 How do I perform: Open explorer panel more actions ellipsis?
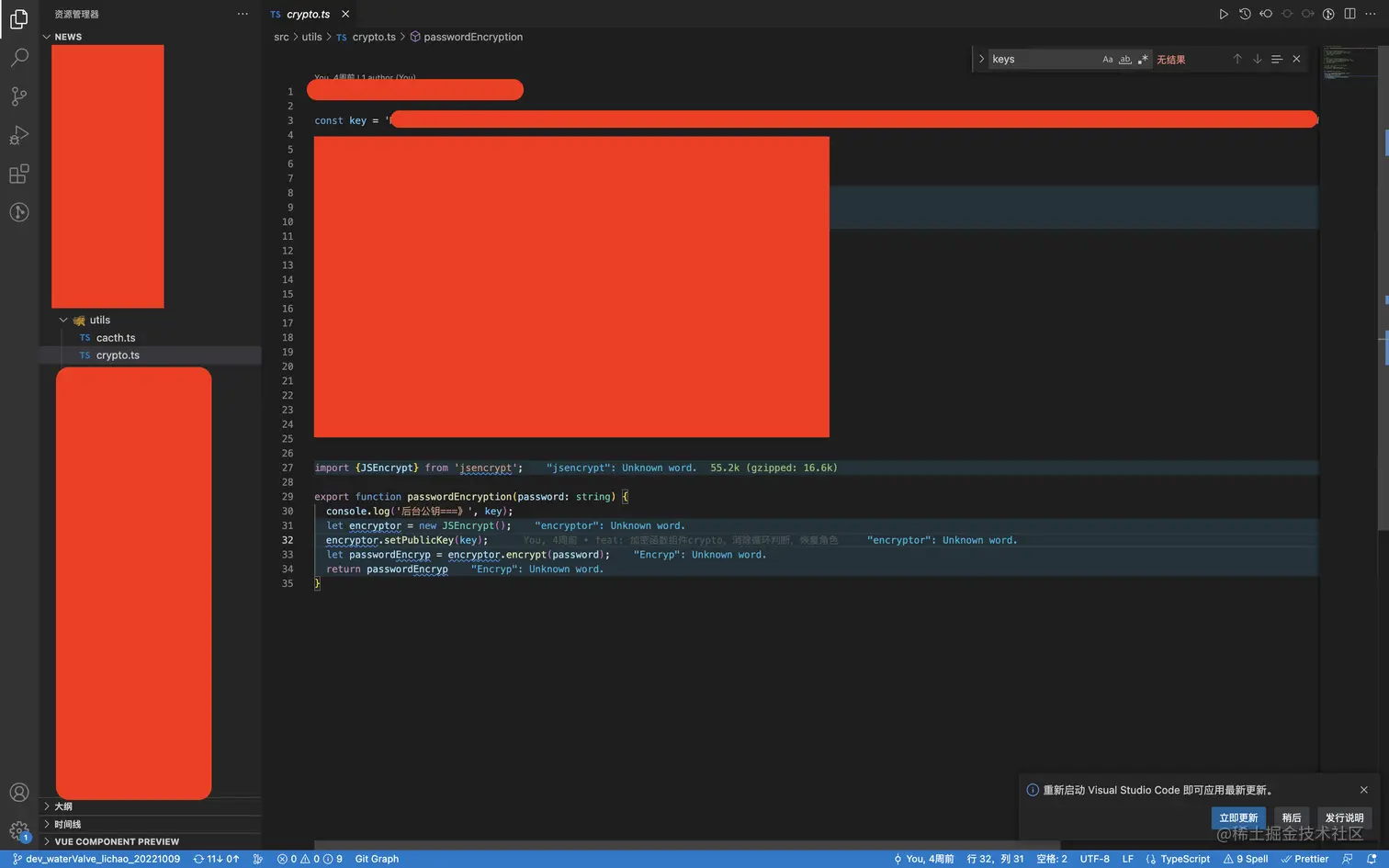[x=243, y=14]
